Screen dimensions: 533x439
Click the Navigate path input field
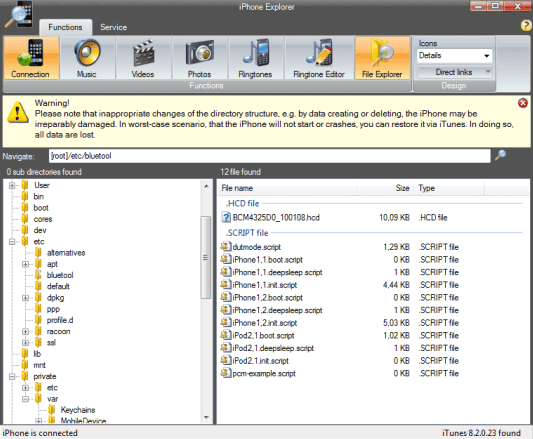pos(270,156)
